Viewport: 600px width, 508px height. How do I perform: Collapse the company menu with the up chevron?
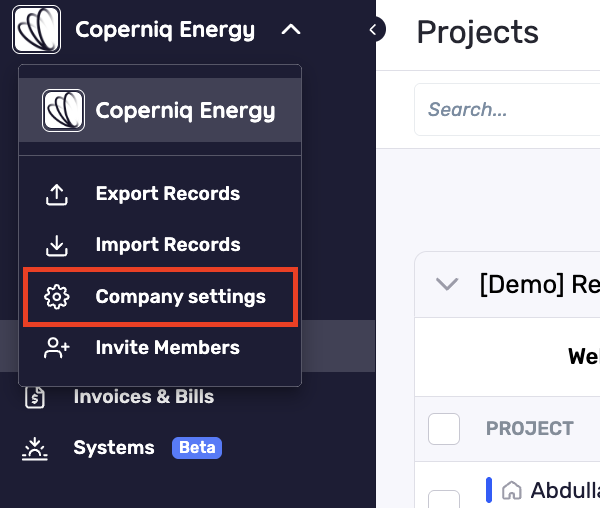pyautogui.click(x=291, y=30)
